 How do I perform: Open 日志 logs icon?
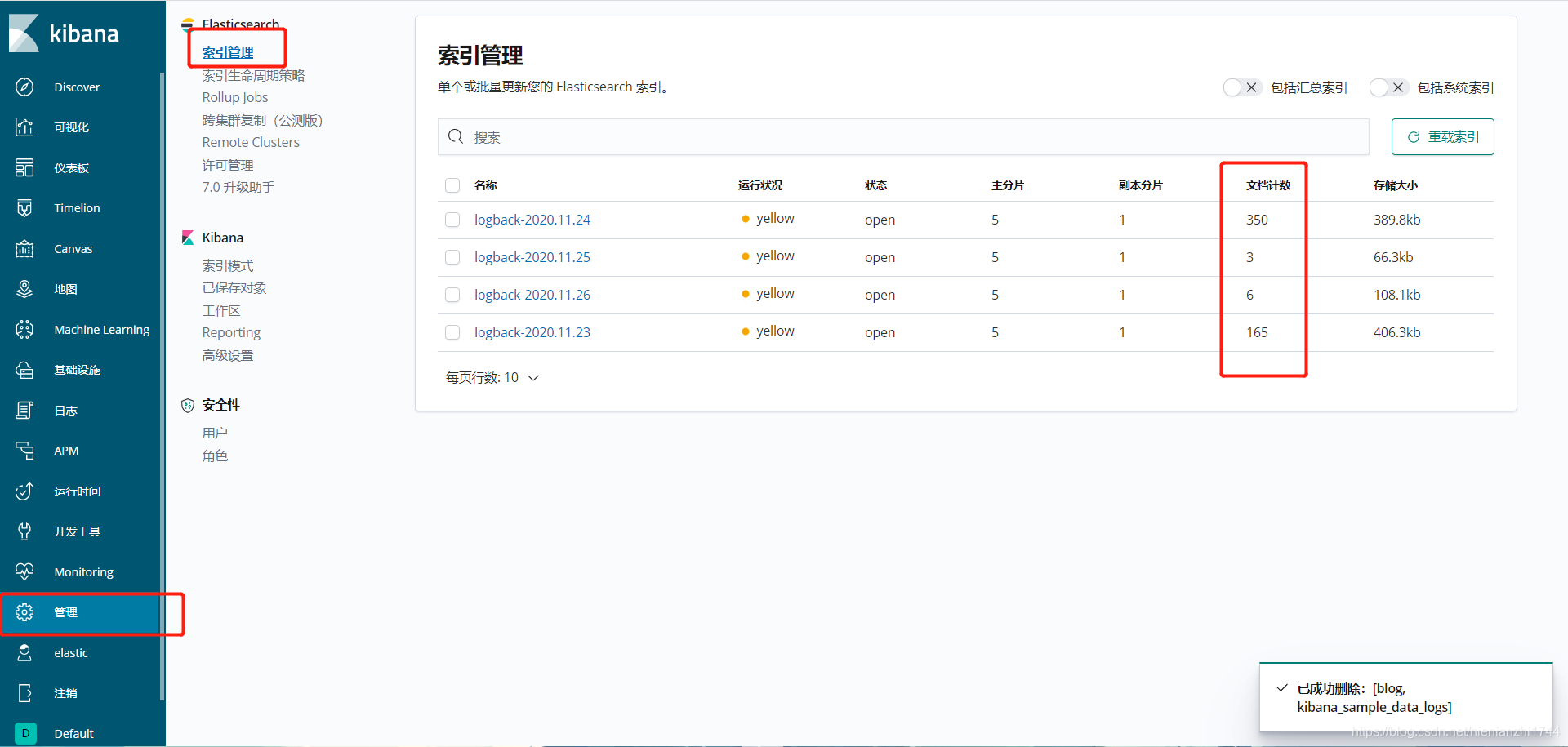point(24,410)
